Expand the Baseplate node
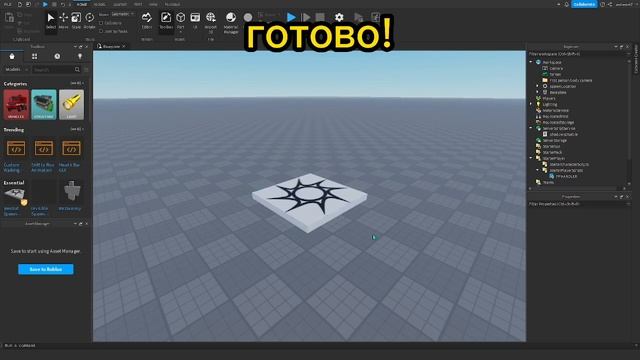 click(x=538, y=92)
